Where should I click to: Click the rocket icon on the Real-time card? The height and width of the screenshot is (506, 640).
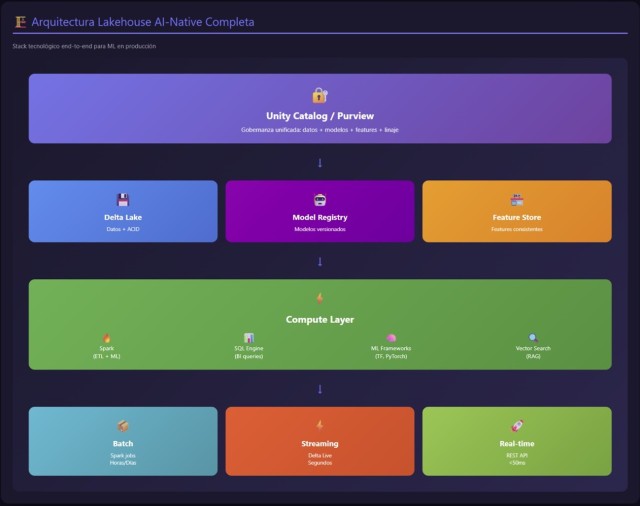tap(516, 426)
